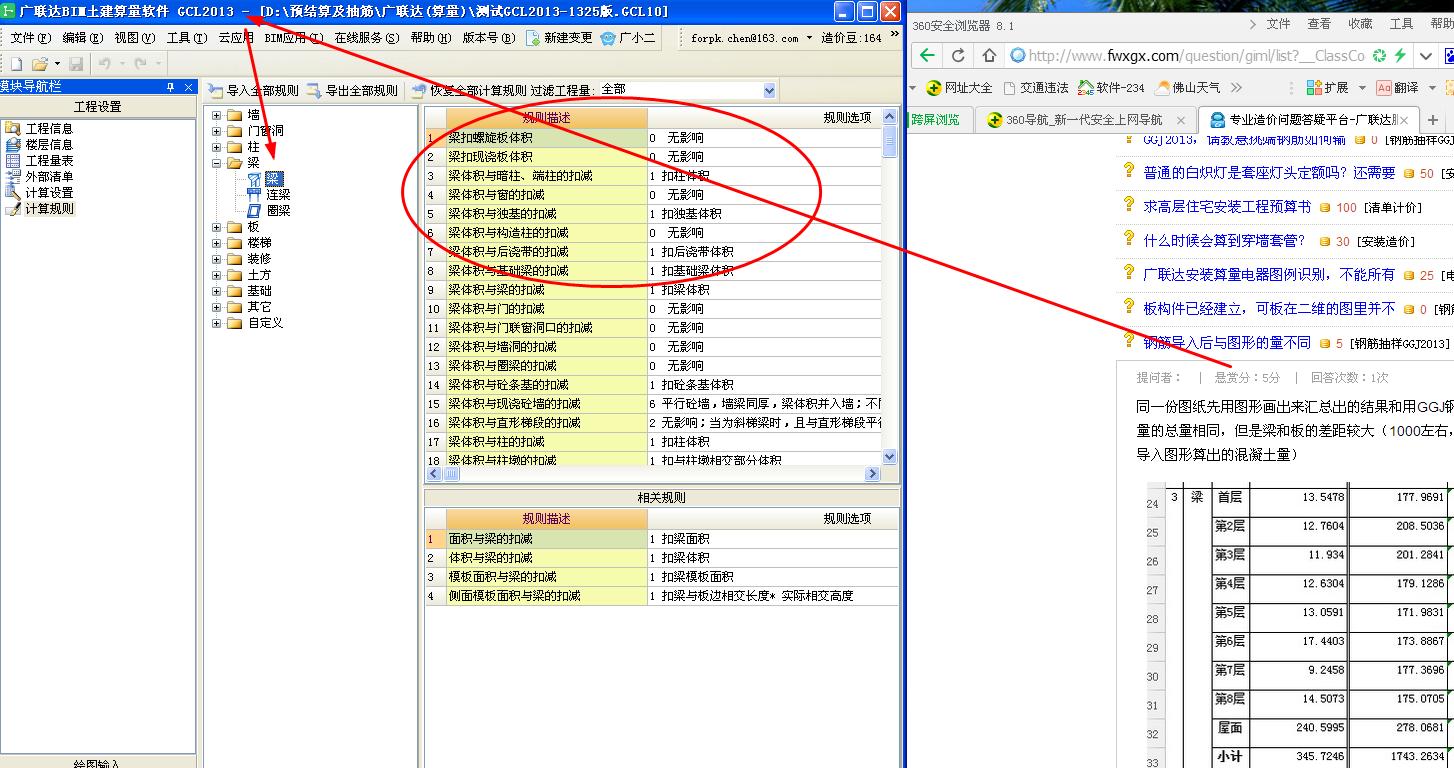Viewport: 1454px width, 768px height.
Task: Expand the 柱 tree folder
Action: point(216,147)
